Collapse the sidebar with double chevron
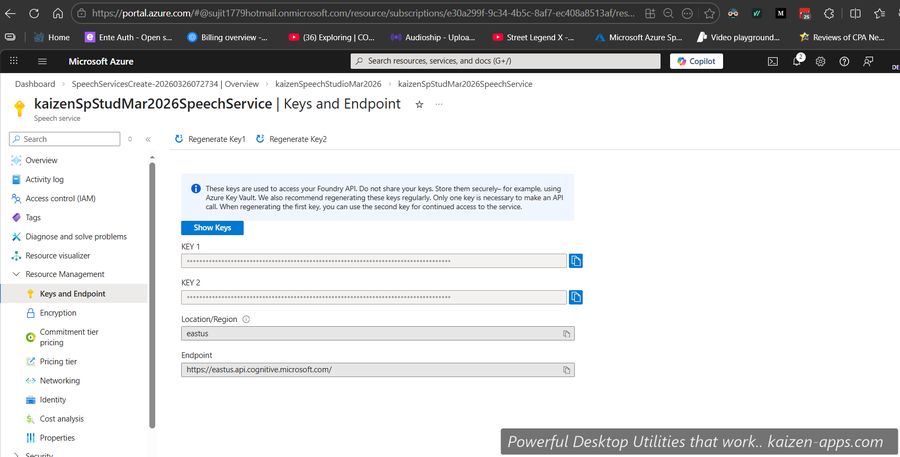This screenshot has width=900, height=457. point(148,139)
